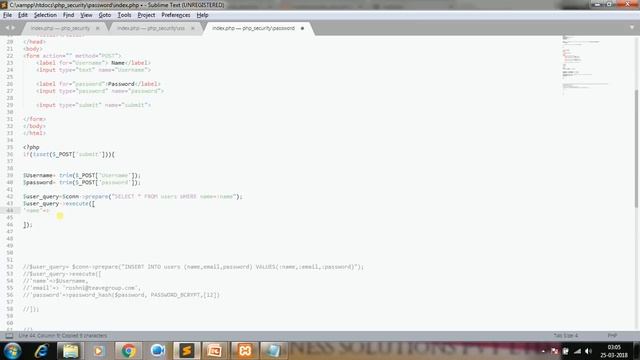
Task: Change the Tab Size setting in status bar
Action: coord(565,336)
